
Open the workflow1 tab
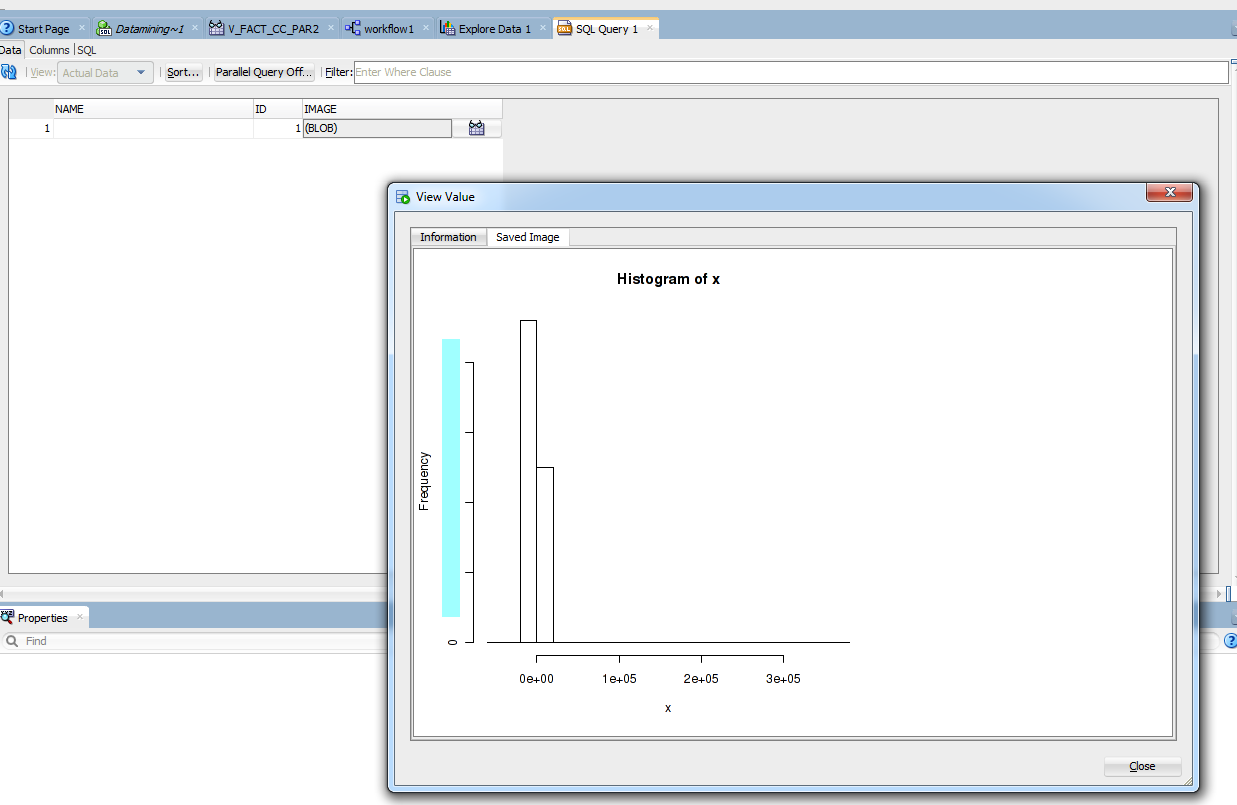388,29
